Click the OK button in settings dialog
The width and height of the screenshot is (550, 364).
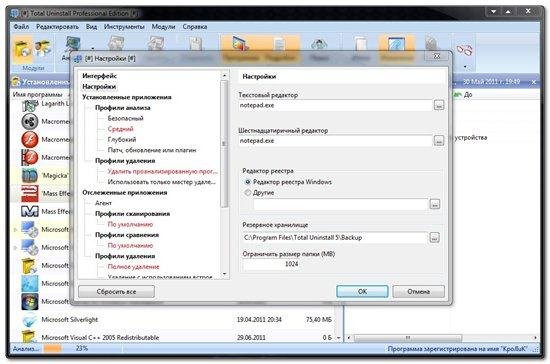[x=362, y=291]
